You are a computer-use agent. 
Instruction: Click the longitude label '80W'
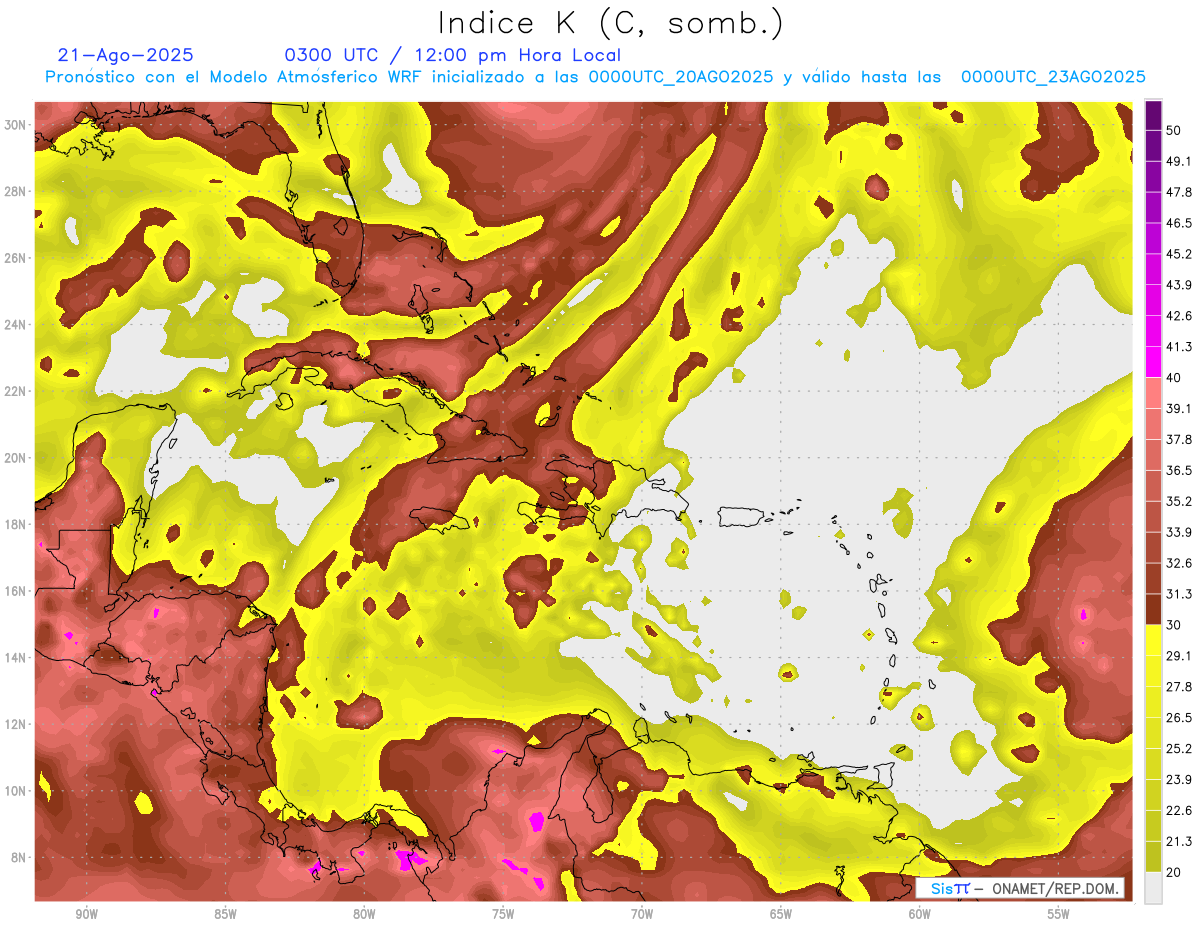tap(364, 914)
